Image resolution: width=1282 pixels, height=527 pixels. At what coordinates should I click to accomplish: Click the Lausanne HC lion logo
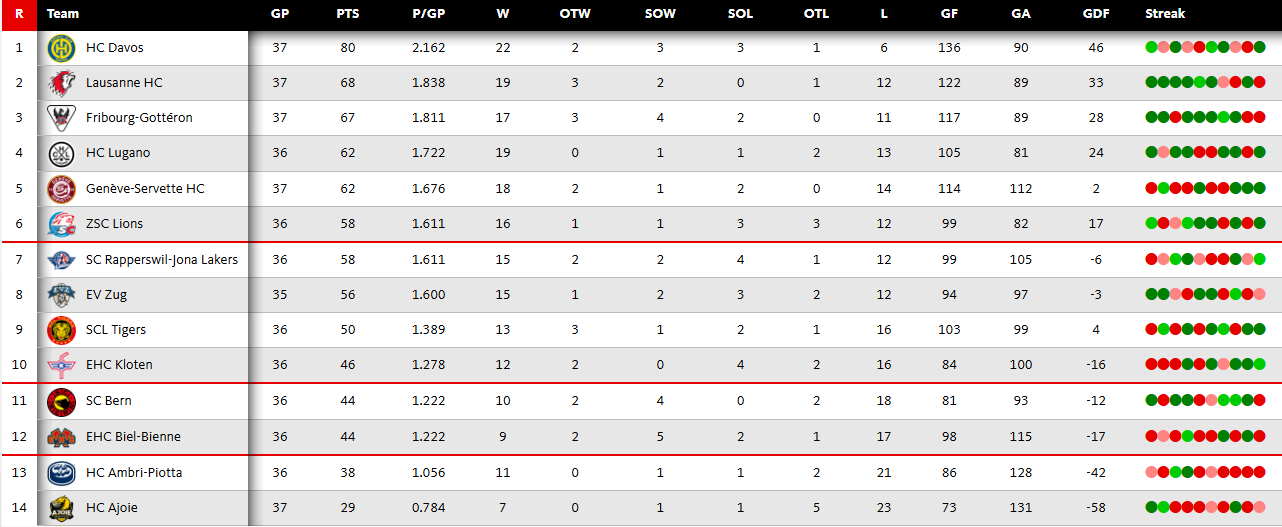(x=62, y=83)
